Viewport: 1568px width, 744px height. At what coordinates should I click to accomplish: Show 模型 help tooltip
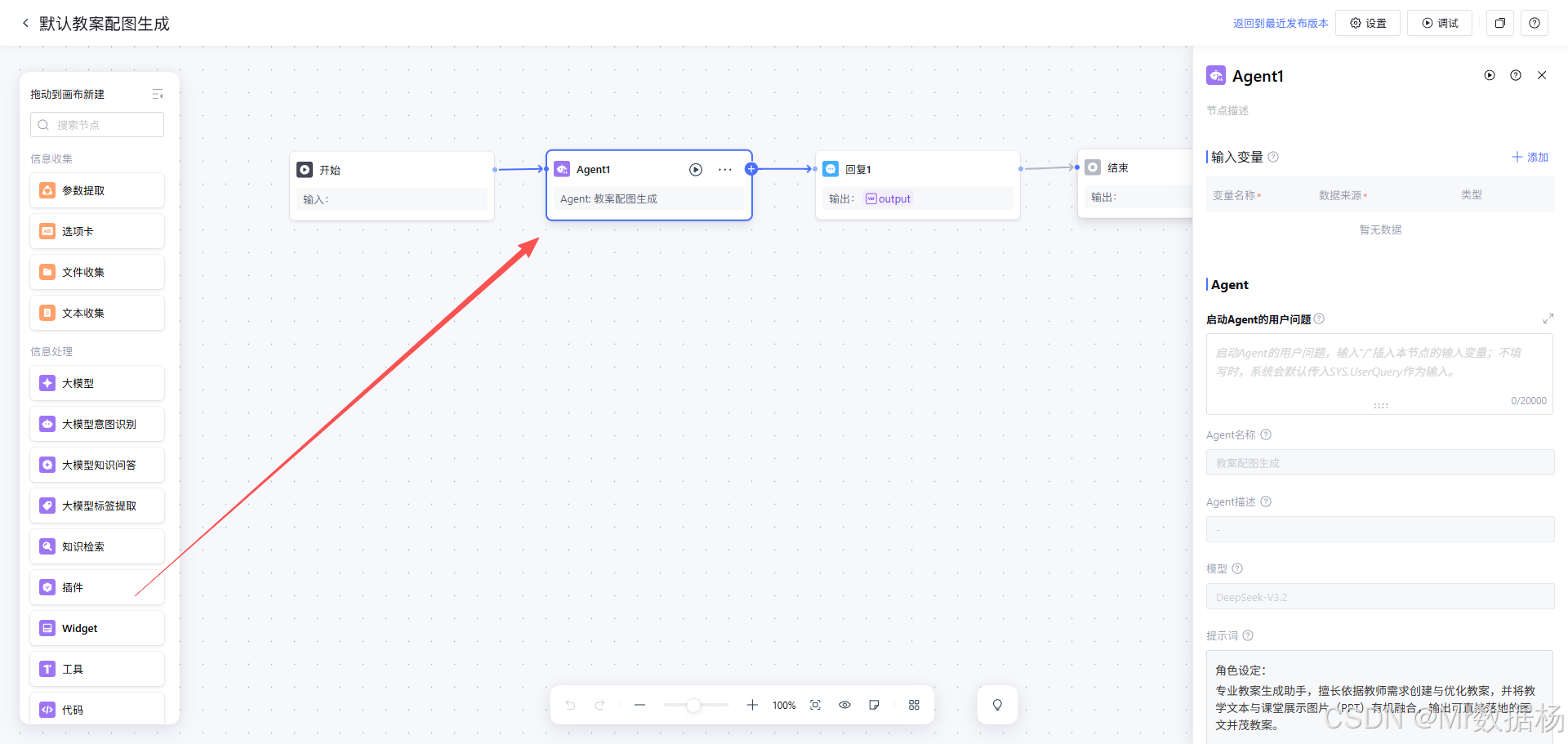[x=1237, y=568]
